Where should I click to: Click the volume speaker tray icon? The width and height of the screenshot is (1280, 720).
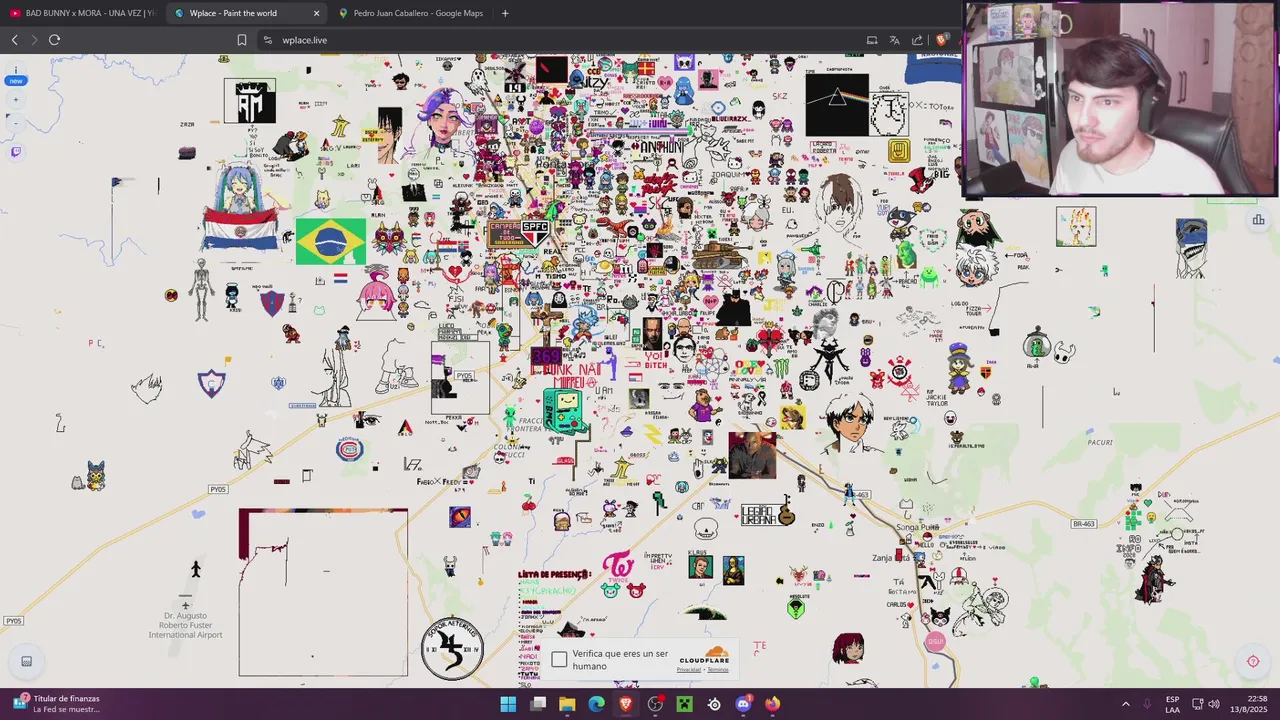1214,704
